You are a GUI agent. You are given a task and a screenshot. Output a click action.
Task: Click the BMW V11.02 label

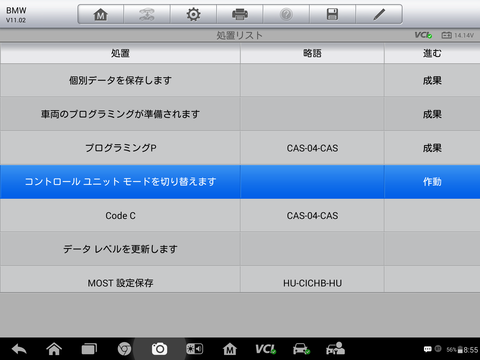[x=16, y=15]
